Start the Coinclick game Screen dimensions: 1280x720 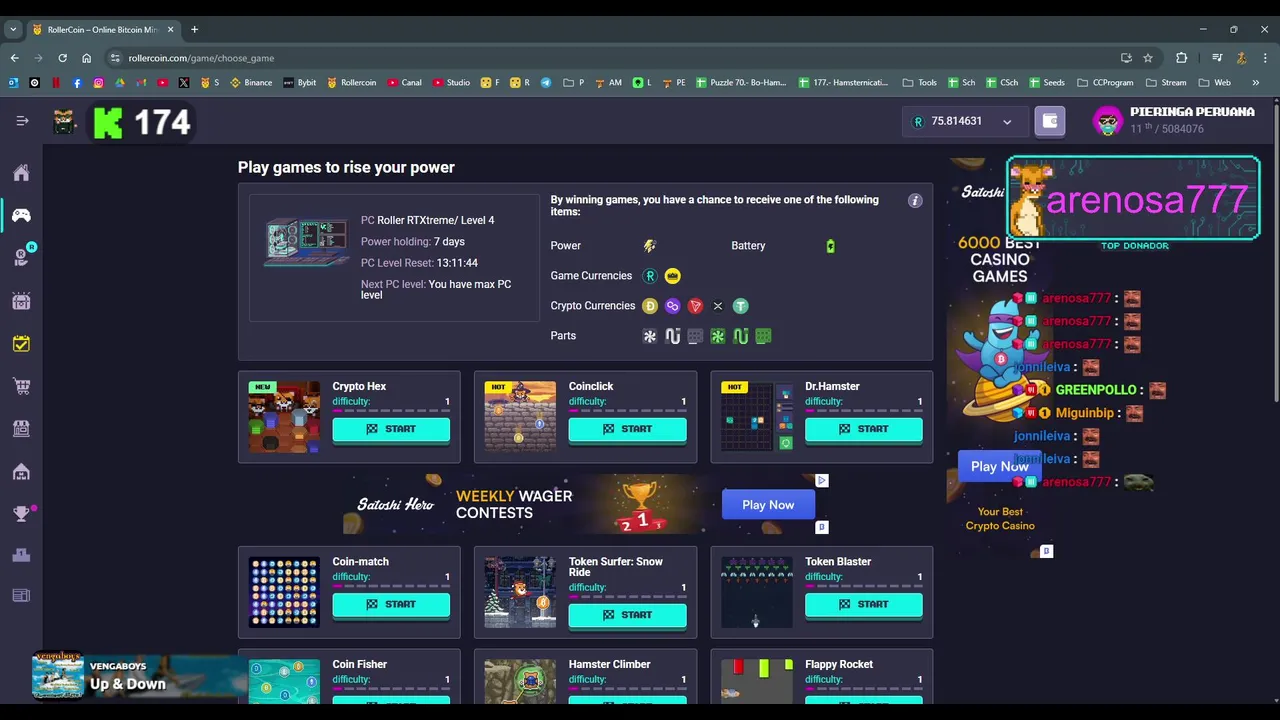(627, 429)
